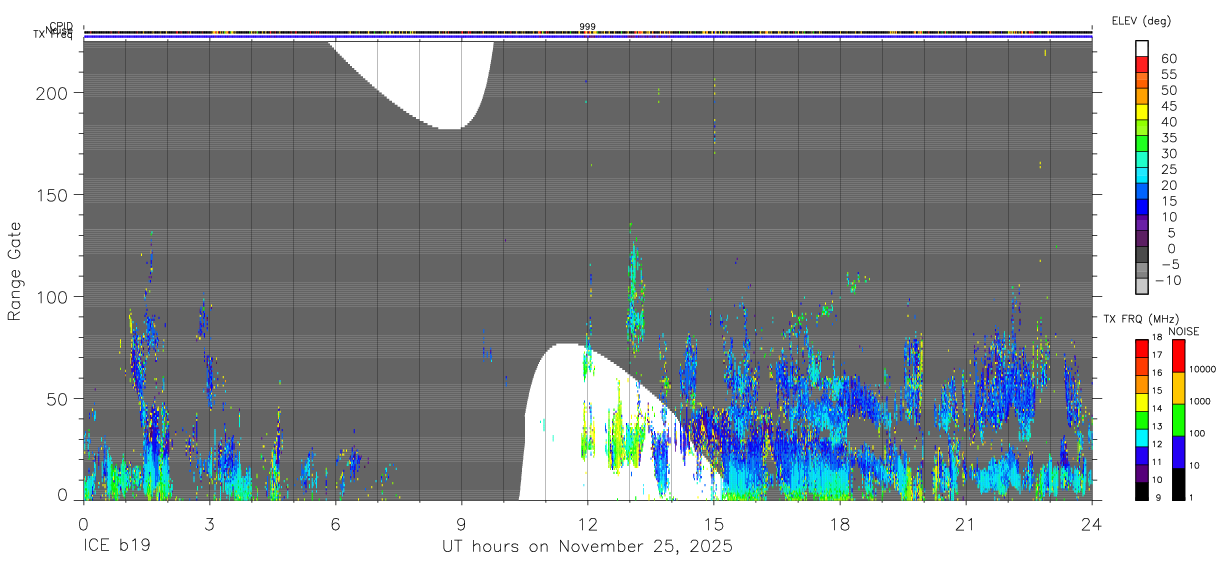
Task: Select the blue segment of the NOISE color bar
Action: tap(1177, 452)
